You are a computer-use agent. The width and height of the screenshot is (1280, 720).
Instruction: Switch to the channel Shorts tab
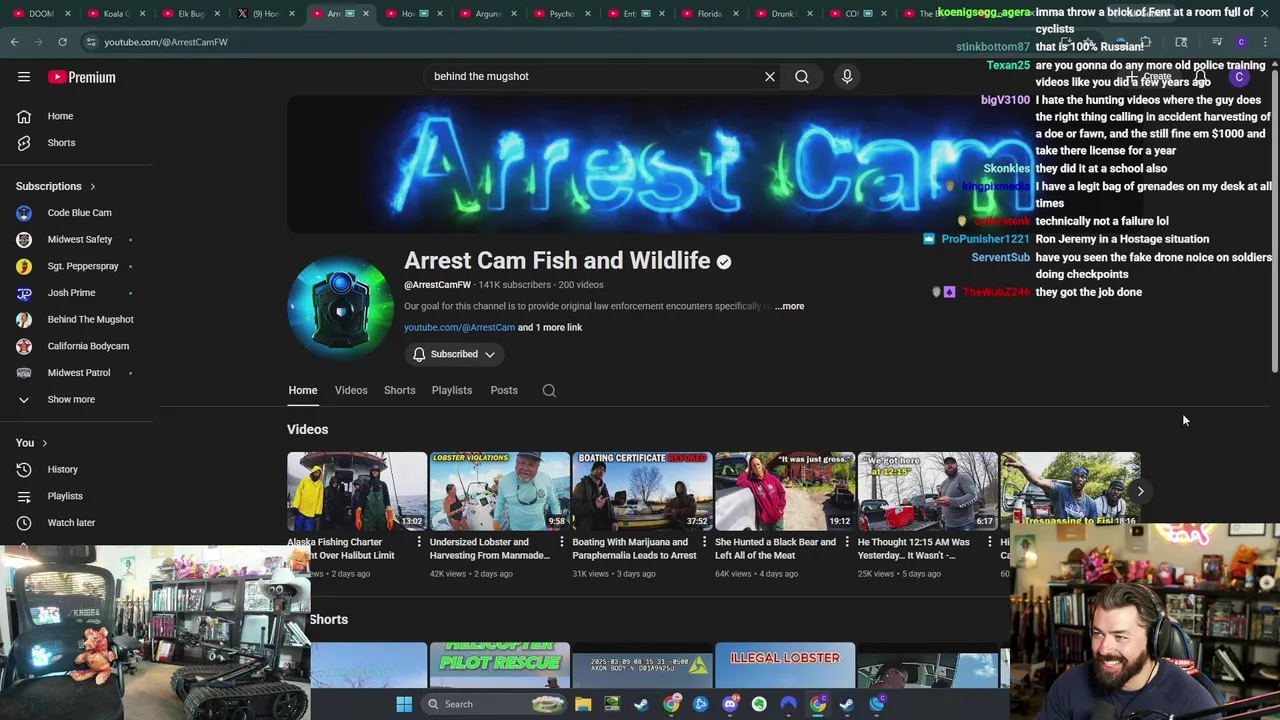[x=400, y=391]
